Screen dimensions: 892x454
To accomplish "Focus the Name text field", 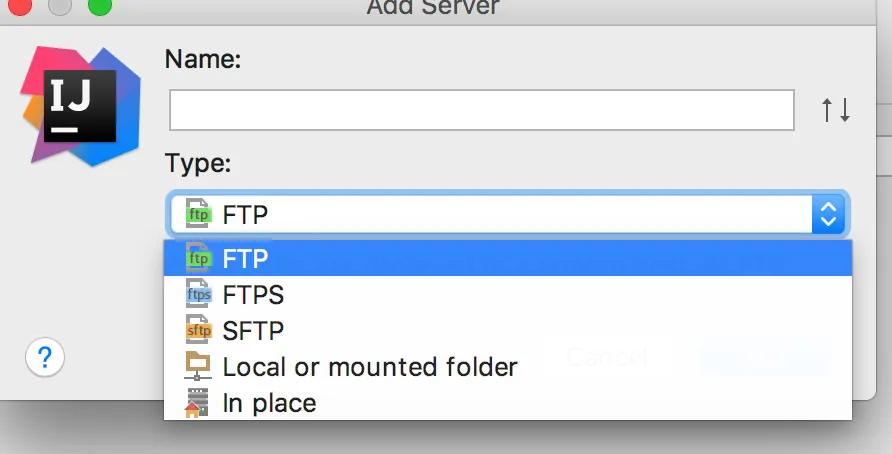I will pyautogui.click(x=481, y=110).
